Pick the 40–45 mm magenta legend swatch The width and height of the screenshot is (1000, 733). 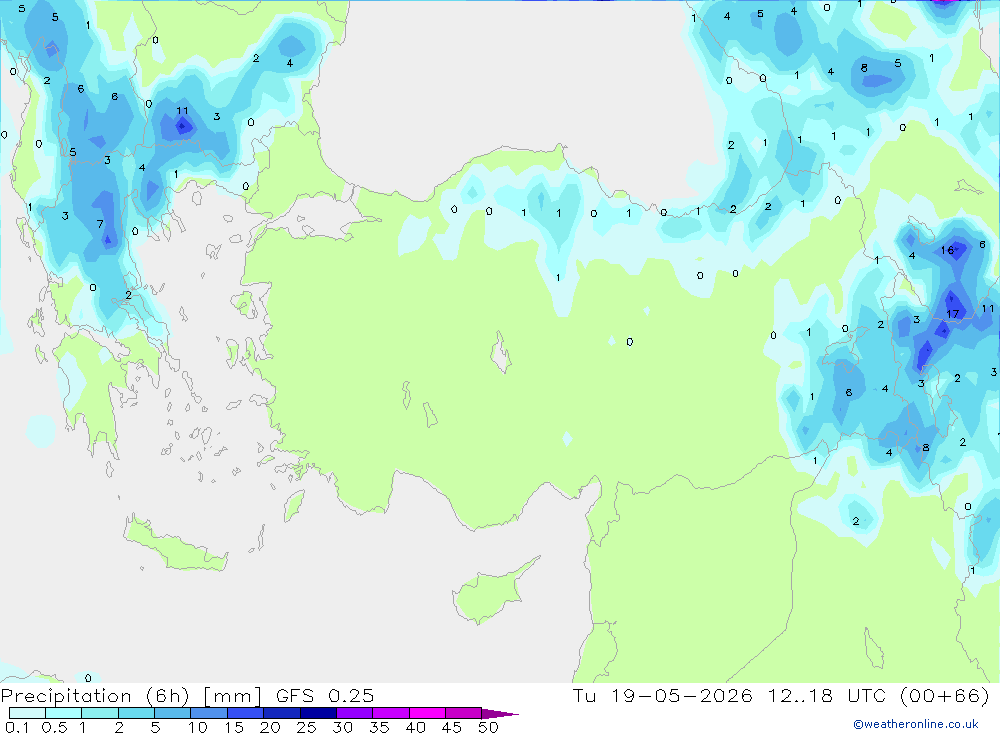click(x=427, y=713)
